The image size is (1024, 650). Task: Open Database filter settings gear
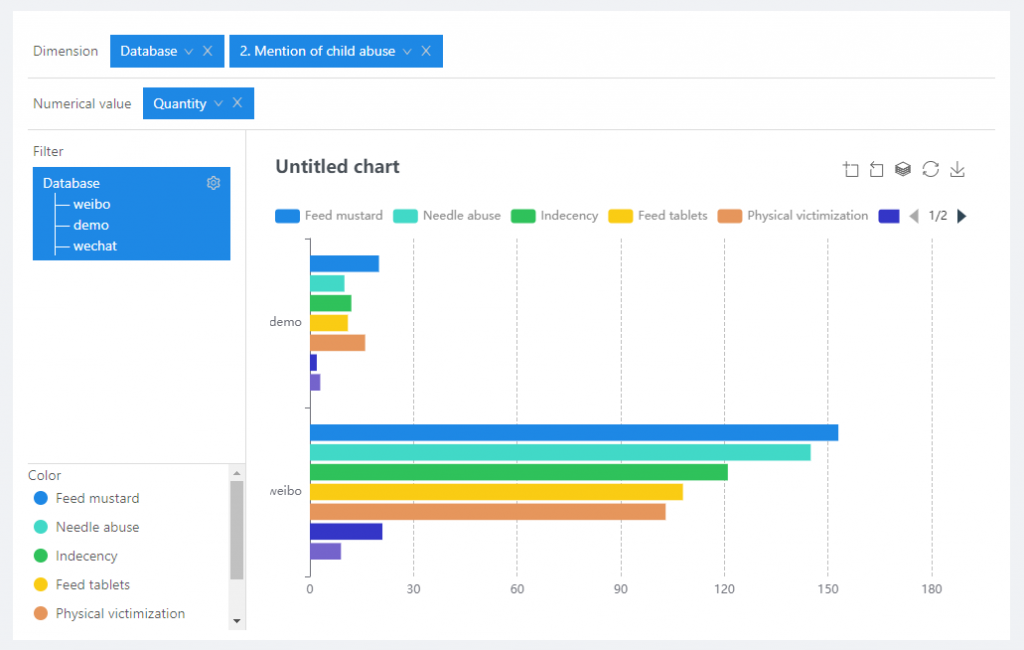pyautogui.click(x=213, y=183)
